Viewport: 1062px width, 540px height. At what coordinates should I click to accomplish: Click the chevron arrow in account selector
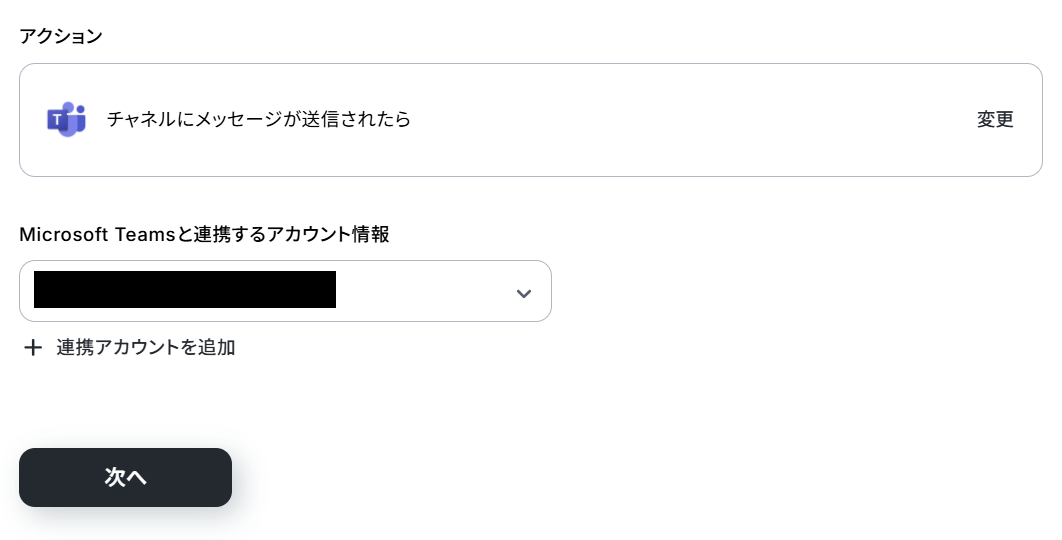[x=524, y=293]
